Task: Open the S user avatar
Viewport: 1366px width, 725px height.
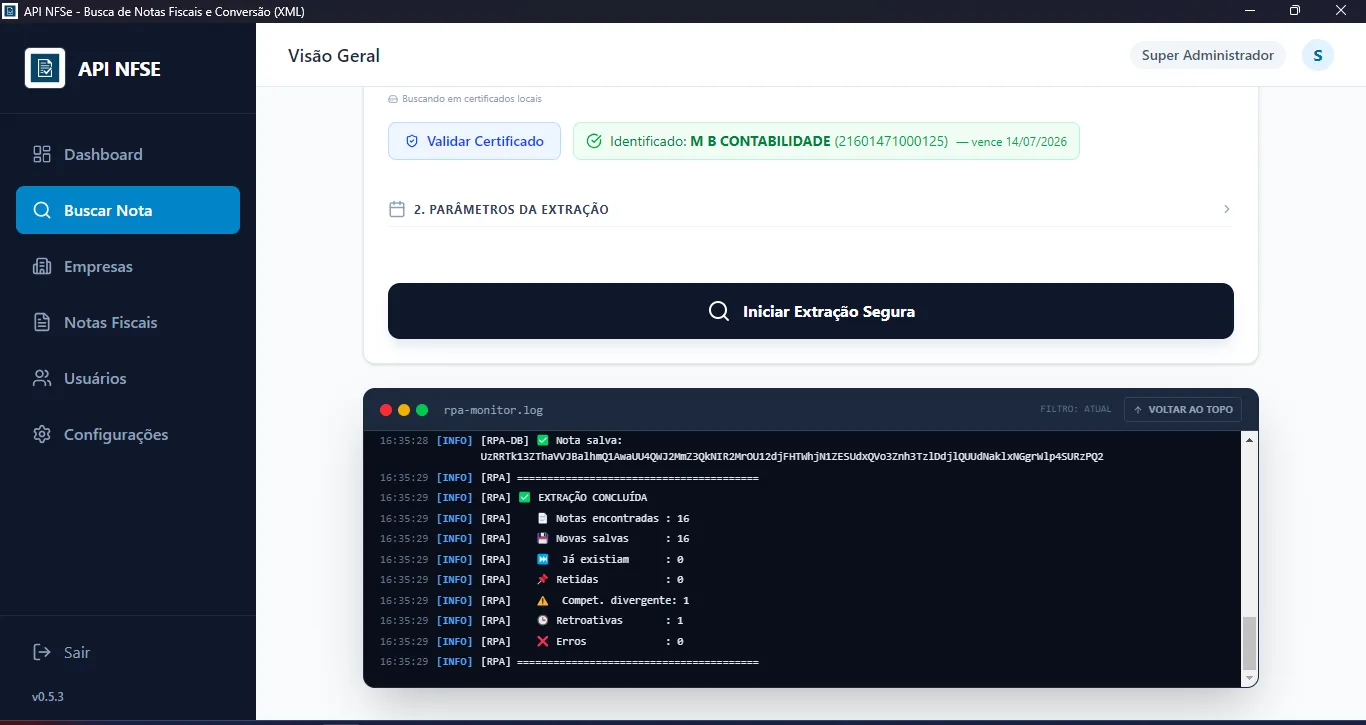Action: (1318, 55)
